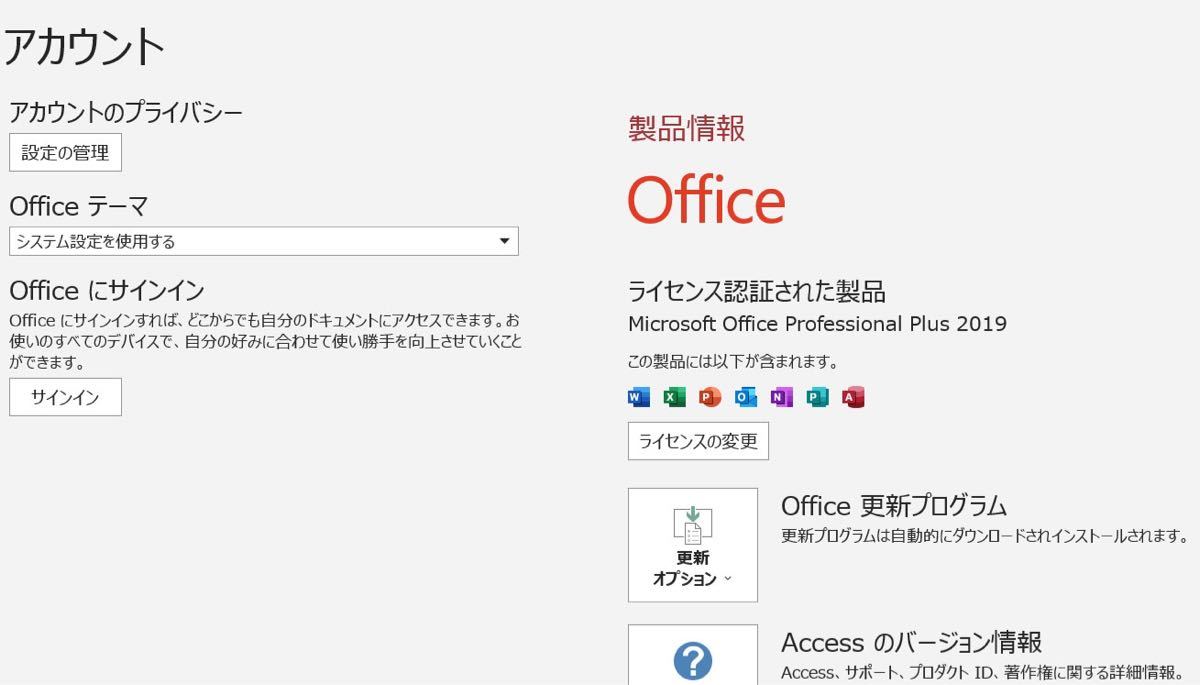Click the OneNote app icon
Screen dimensions: 1200x685
click(x=781, y=397)
